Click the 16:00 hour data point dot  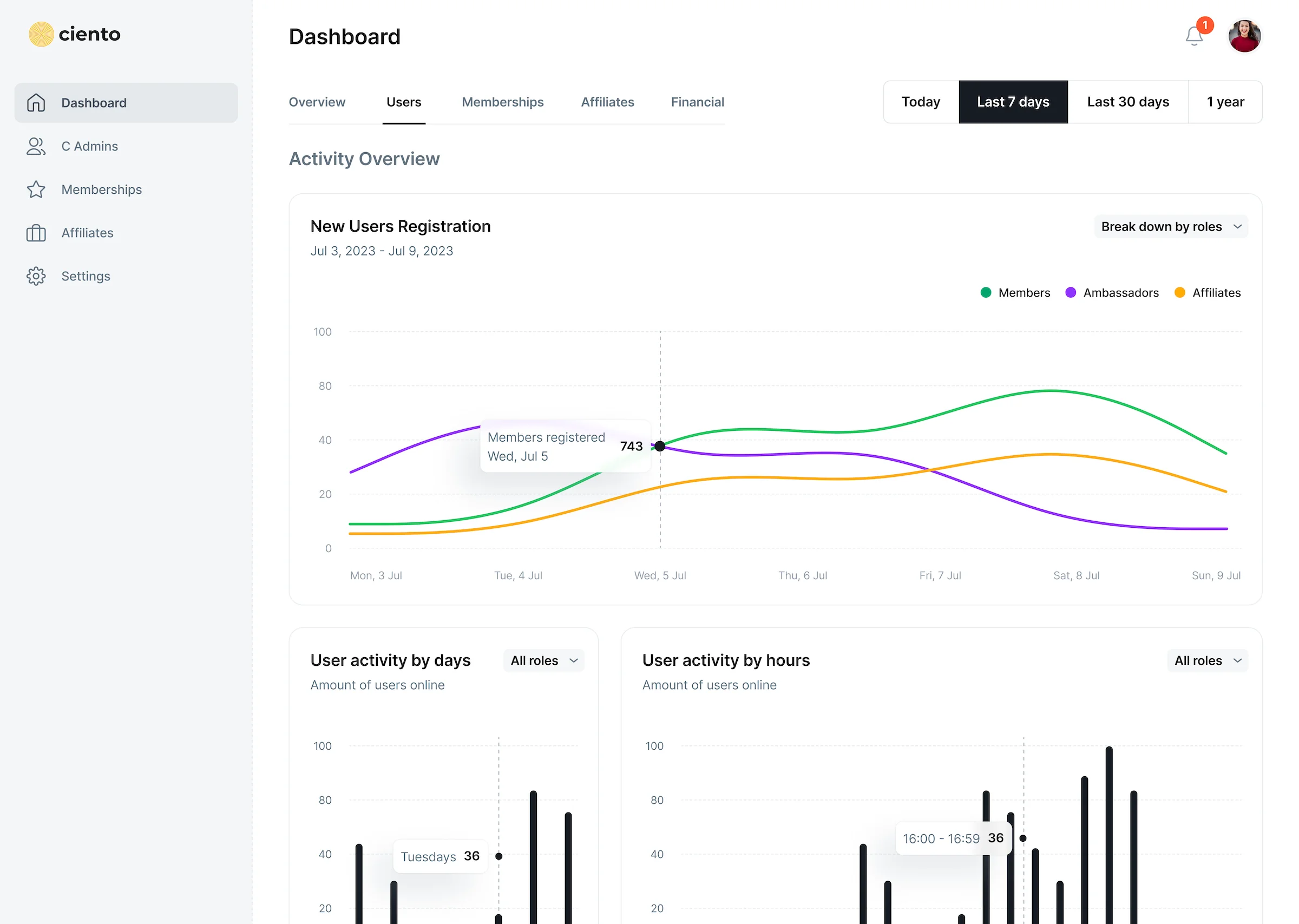[1022, 838]
